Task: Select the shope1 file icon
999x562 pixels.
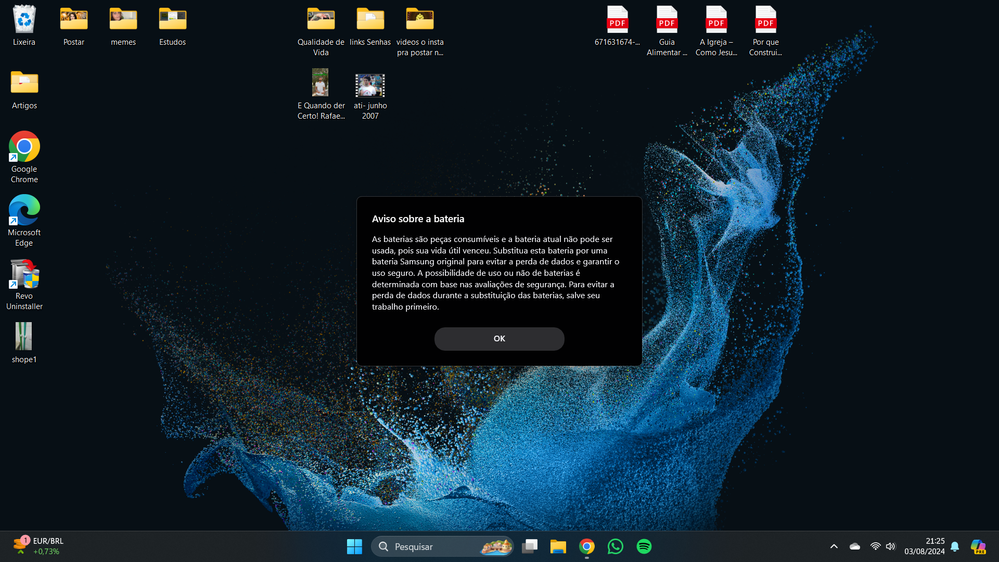Action: pos(24,343)
